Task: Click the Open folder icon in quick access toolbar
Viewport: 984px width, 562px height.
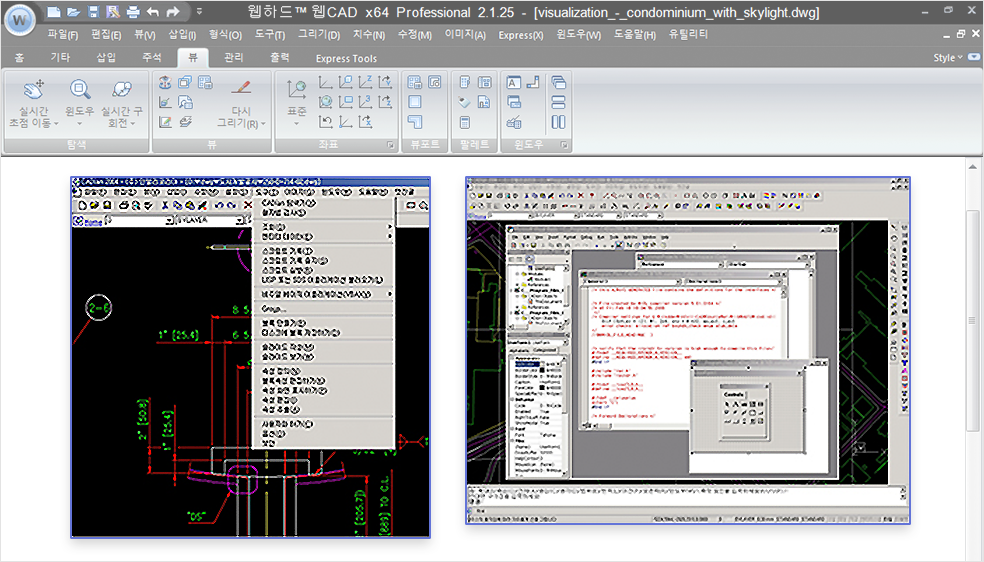Action: coord(73,11)
